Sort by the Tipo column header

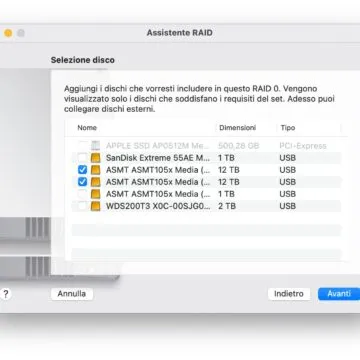[288, 128]
